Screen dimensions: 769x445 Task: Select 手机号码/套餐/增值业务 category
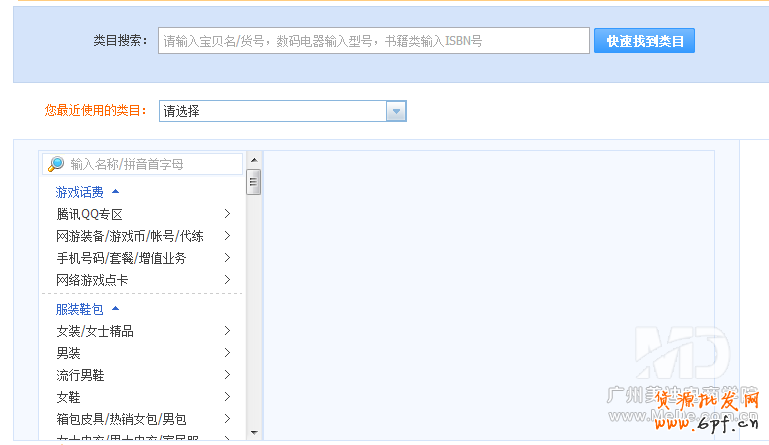pos(121,258)
